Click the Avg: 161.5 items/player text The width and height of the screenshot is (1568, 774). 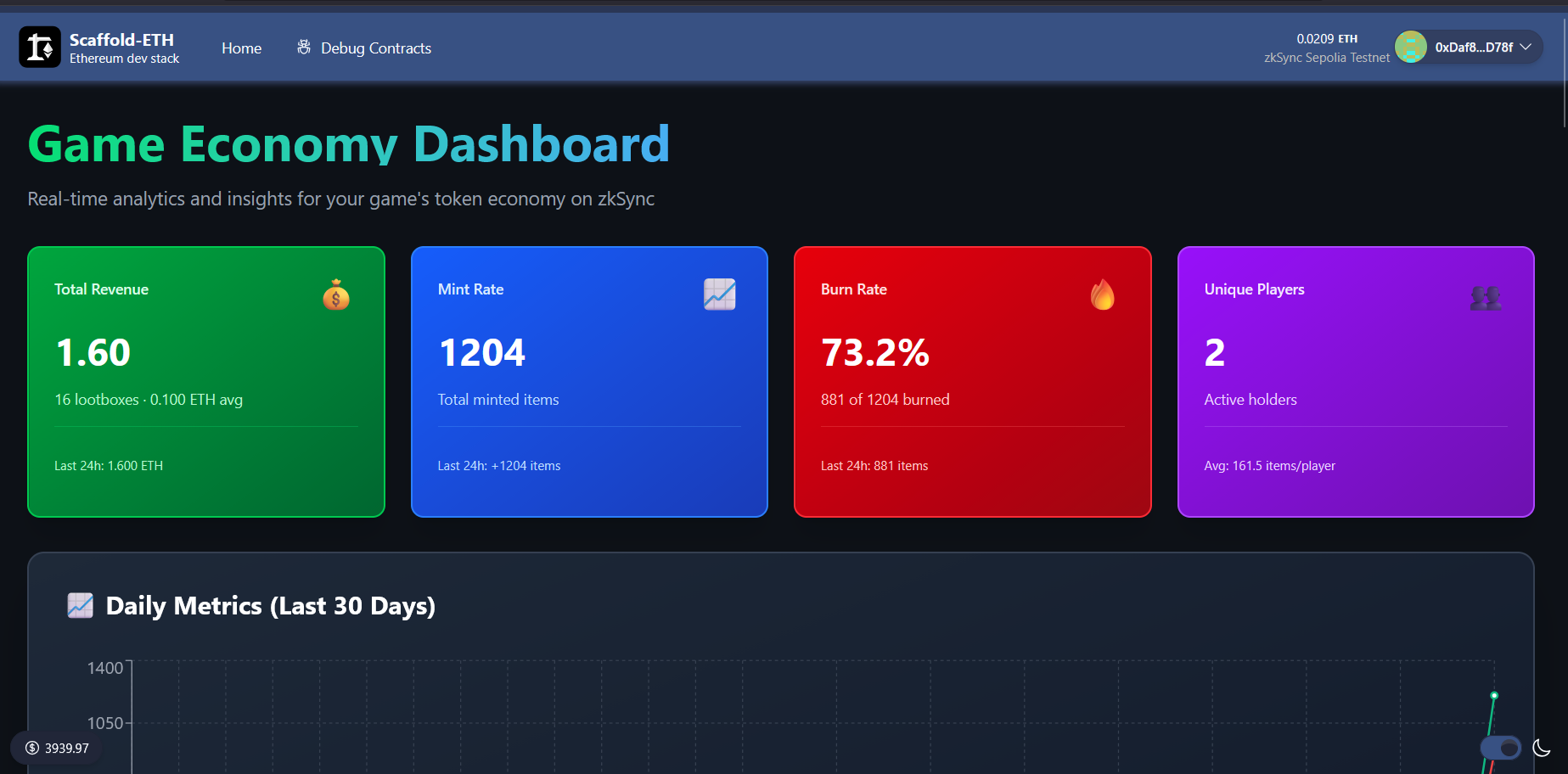1270,466
